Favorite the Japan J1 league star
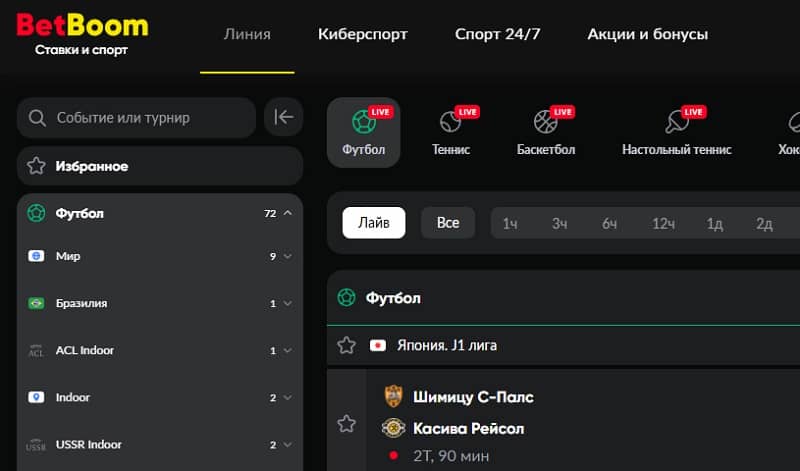 click(347, 345)
